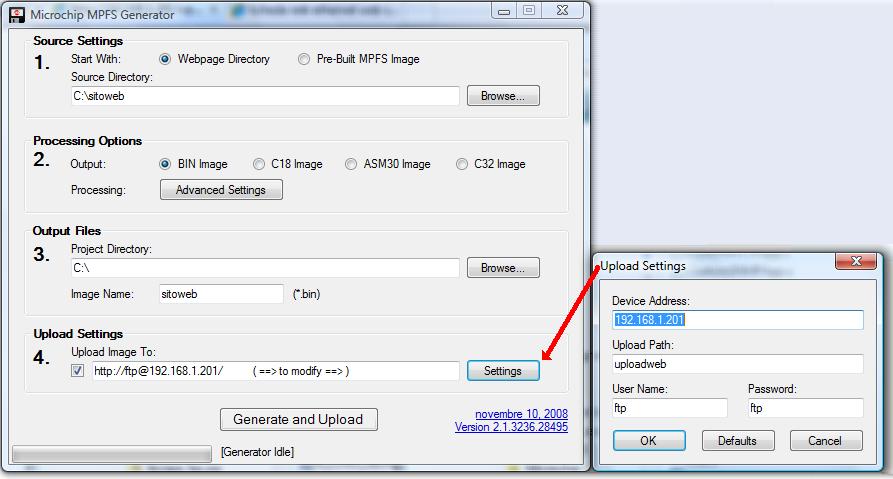The height and width of the screenshot is (479, 893).
Task: Click the generator progress bar
Action: pos(112,453)
